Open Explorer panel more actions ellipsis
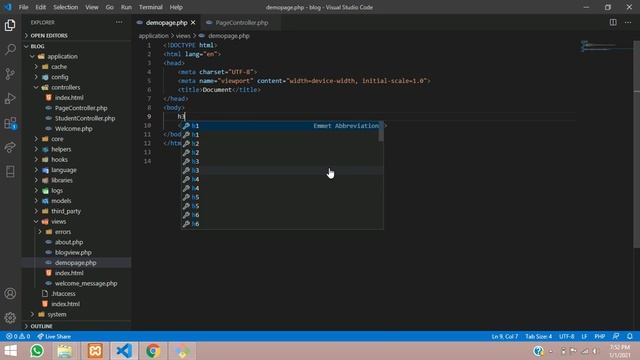 pyautogui.click(x=119, y=22)
